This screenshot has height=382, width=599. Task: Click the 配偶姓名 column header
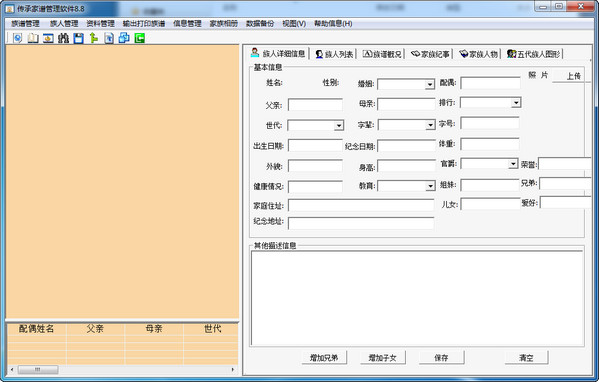click(x=37, y=329)
